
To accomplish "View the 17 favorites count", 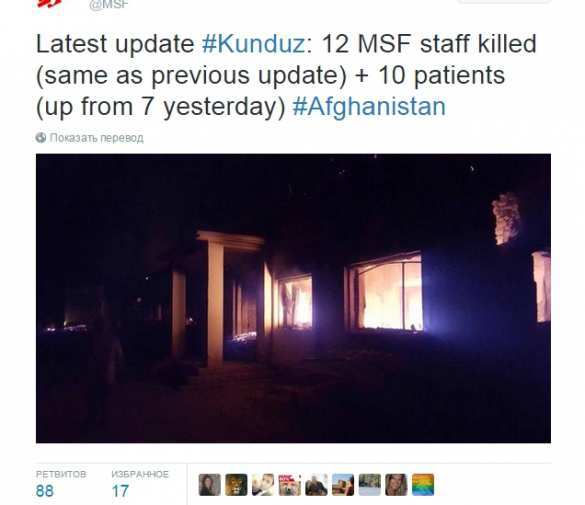I will point(120,491).
